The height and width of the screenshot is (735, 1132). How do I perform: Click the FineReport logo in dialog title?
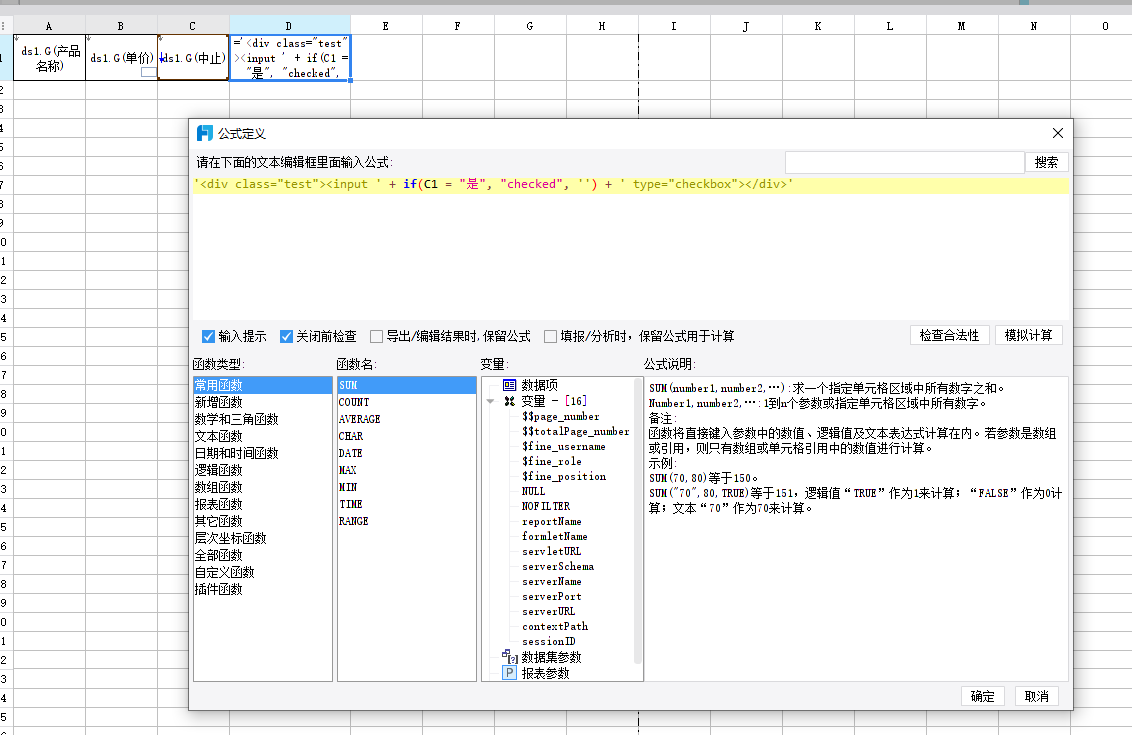coord(205,134)
